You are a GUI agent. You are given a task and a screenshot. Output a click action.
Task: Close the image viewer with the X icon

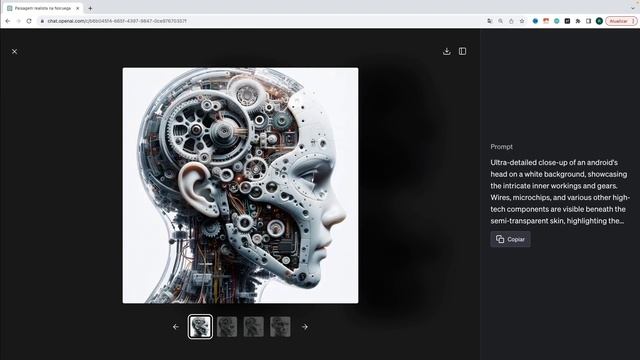[x=14, y=51]
